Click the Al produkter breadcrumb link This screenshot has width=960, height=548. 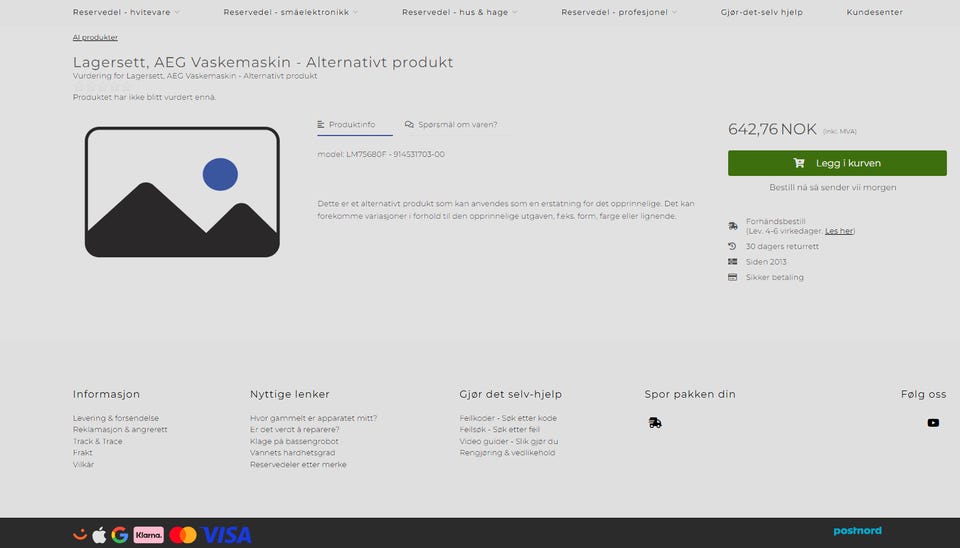pos(95,37)
